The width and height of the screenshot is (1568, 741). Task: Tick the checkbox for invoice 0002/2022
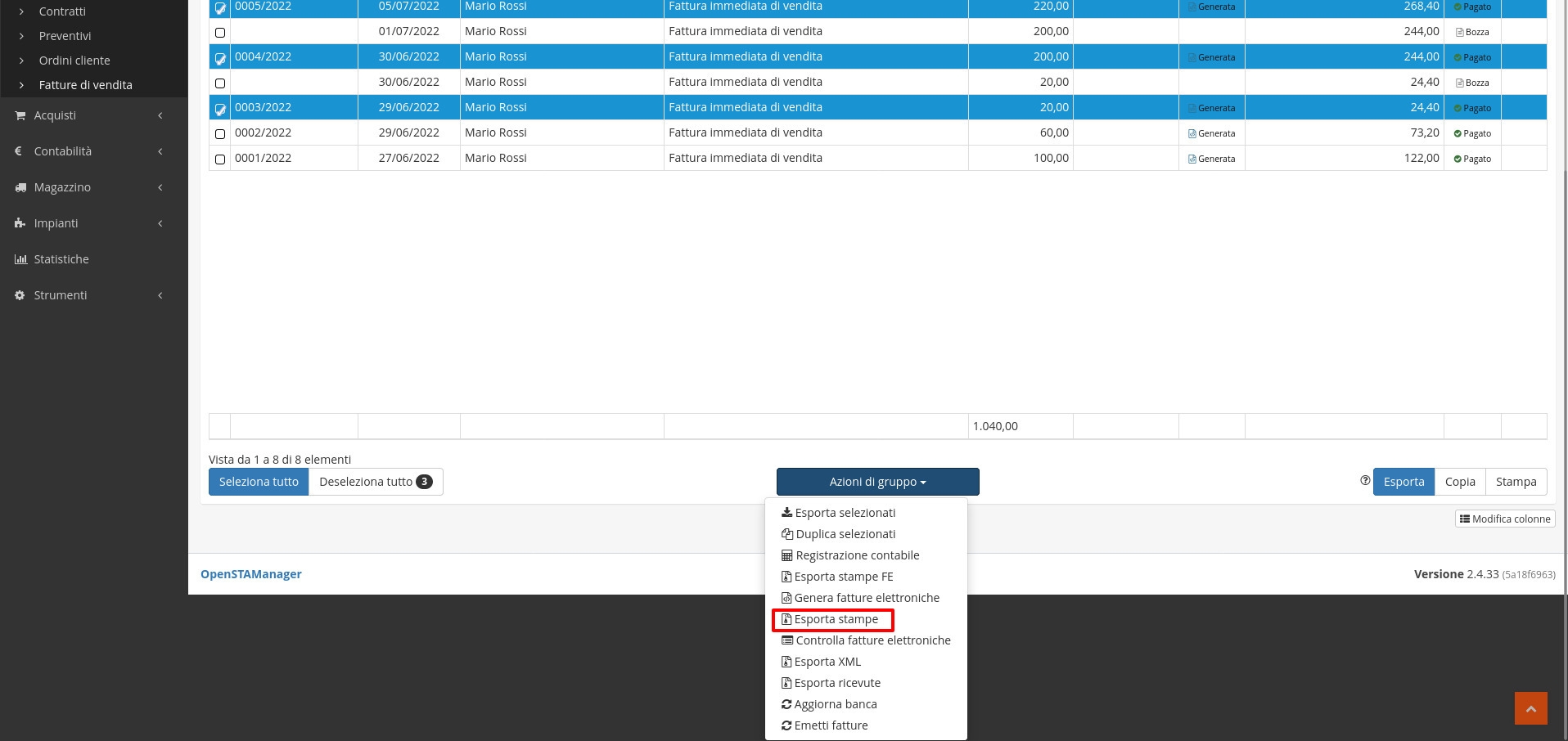pyautogui.click(x=220, y=133)
